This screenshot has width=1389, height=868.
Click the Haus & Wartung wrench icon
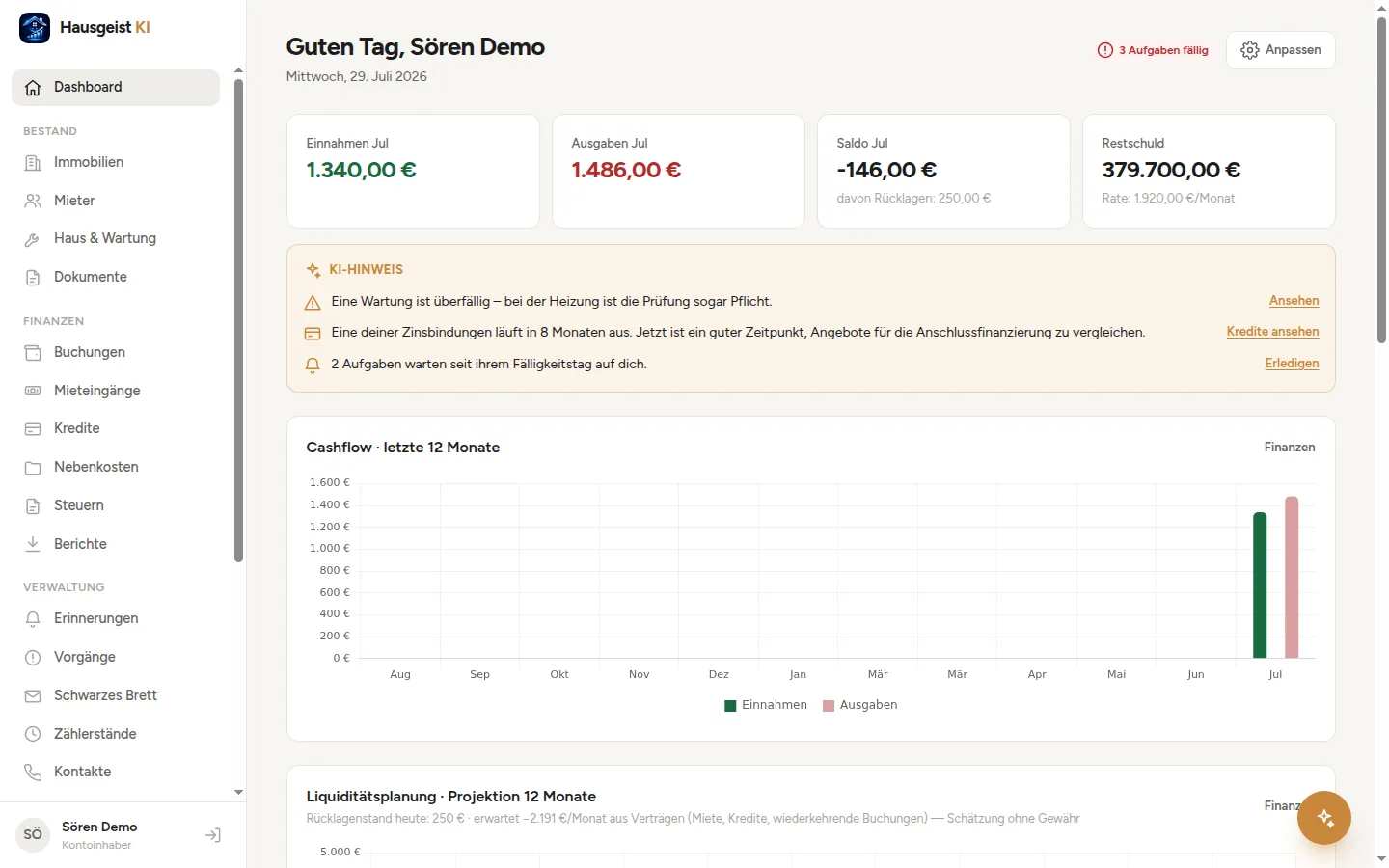[x=33, y=239]
